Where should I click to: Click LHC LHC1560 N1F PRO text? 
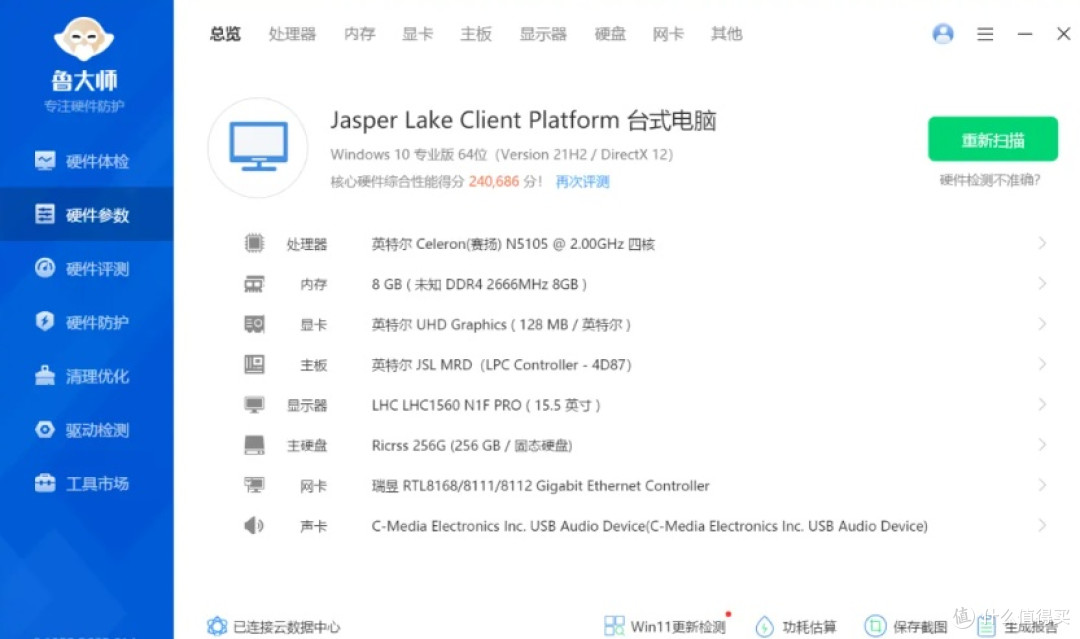click(486, 406)
